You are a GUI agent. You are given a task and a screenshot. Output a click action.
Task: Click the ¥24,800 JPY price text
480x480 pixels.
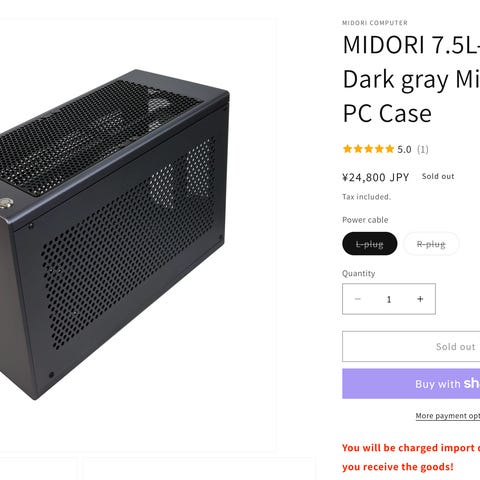(376, 177)
